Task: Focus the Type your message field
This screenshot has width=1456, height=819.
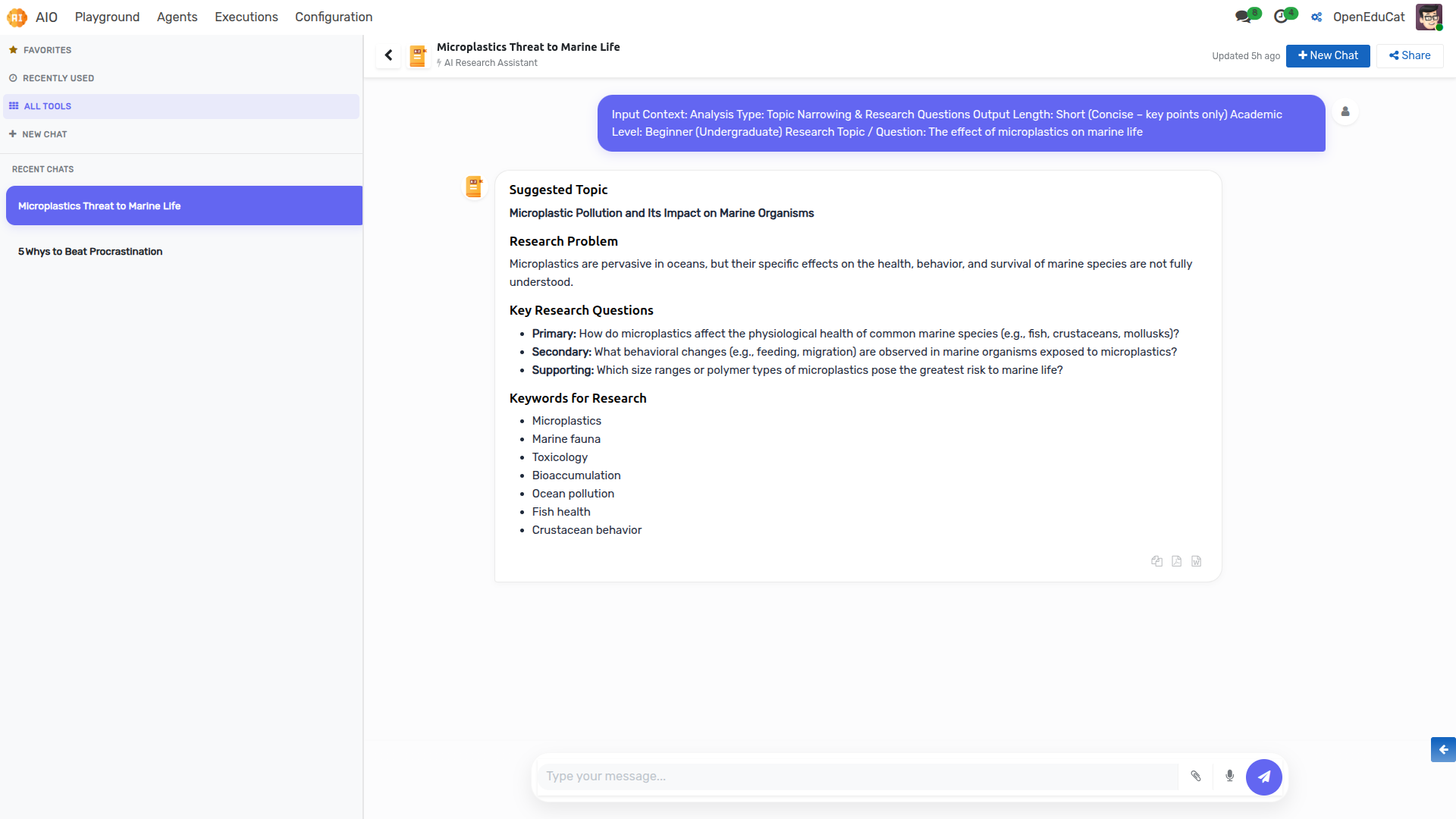Action: pyautogui.click(x=858, y=776)
